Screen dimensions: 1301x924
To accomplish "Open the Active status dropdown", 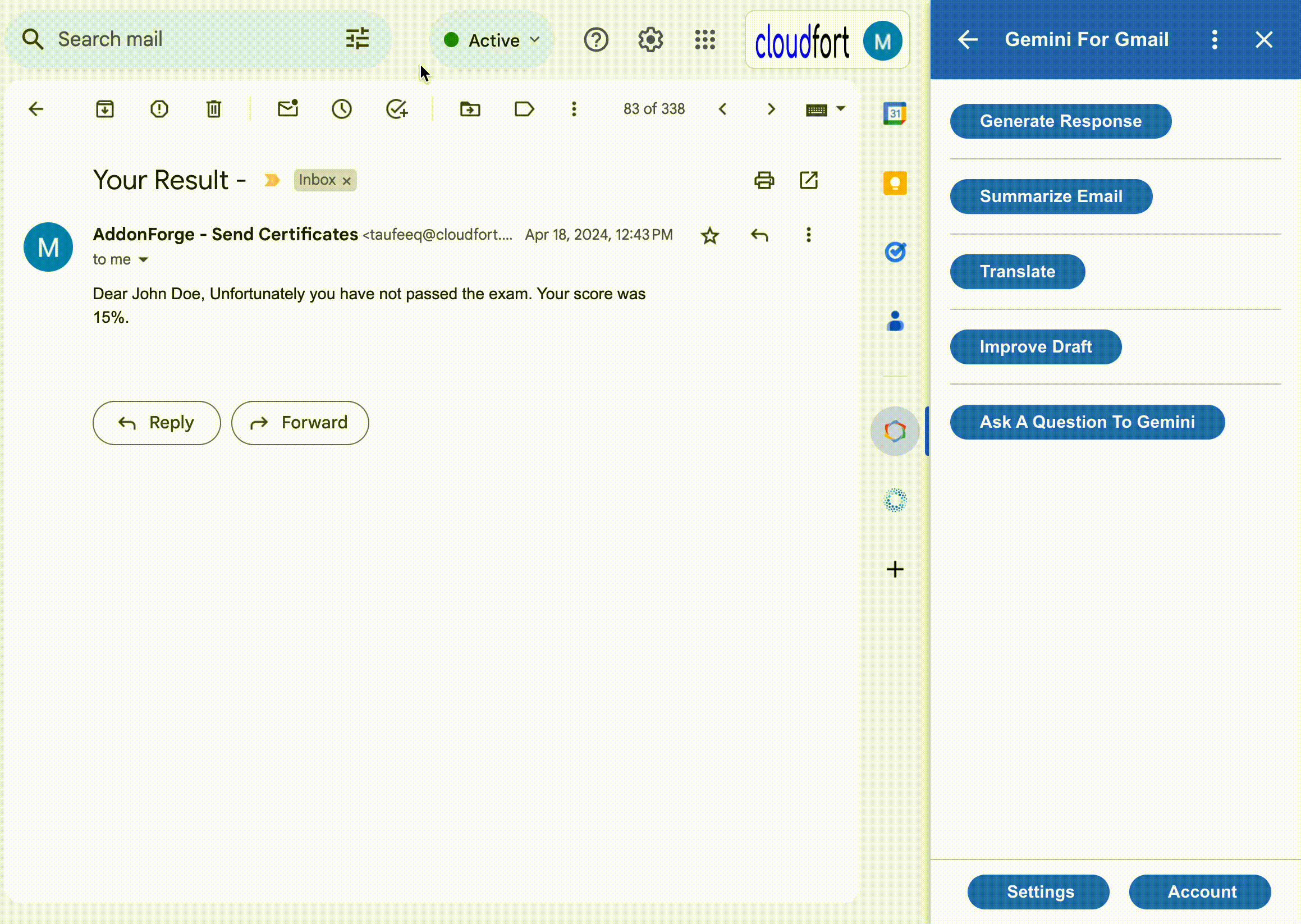I will 492,40.
